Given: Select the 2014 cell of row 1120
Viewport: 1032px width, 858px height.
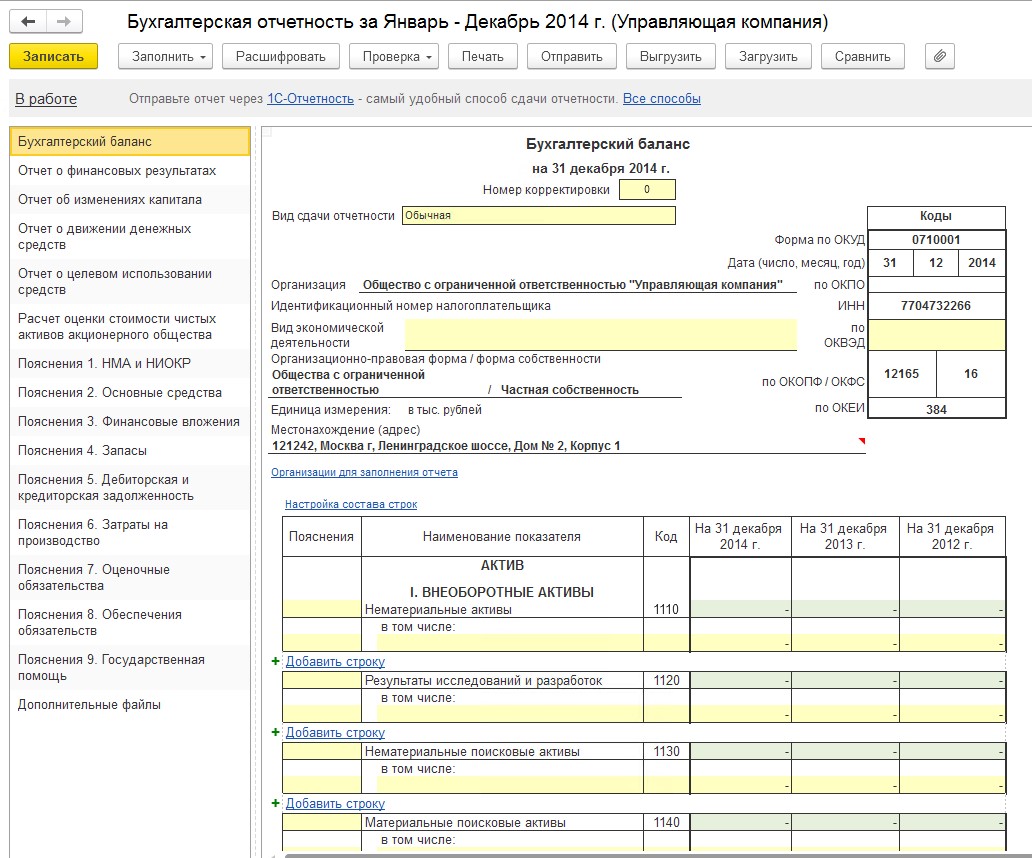Looking at the screenshot, I should click(x=740, y=680).
